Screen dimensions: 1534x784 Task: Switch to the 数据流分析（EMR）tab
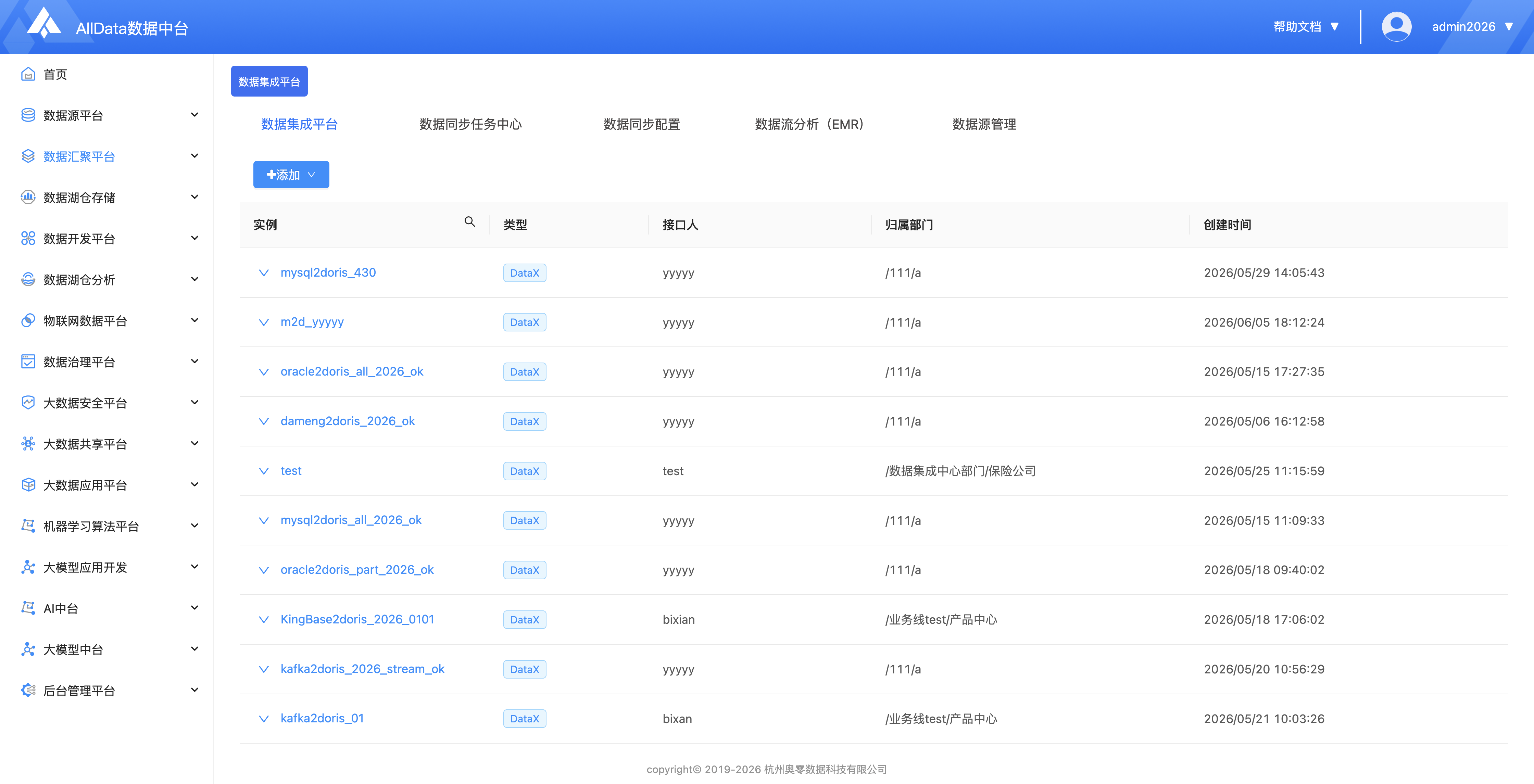[x=809, y=124]
